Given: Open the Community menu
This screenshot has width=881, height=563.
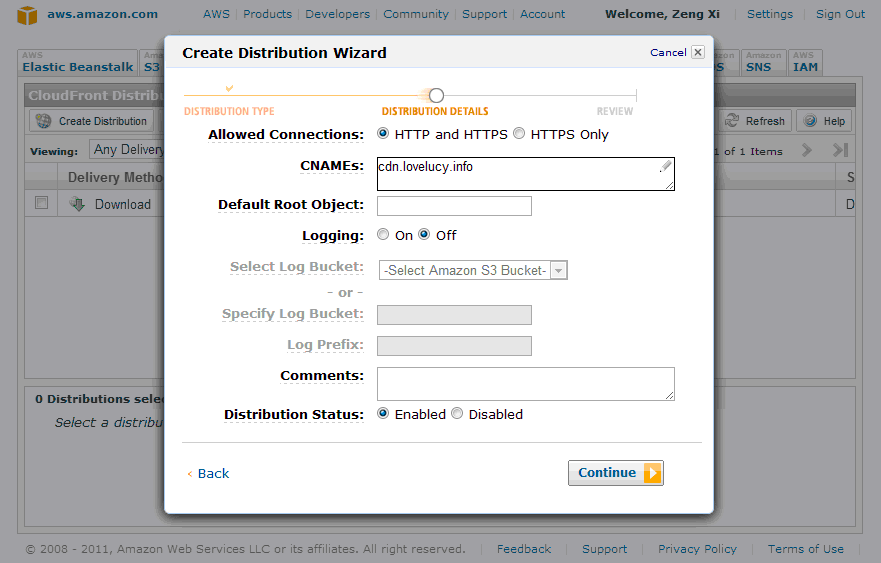Looking at the screenshot, I should coord(416,14).
